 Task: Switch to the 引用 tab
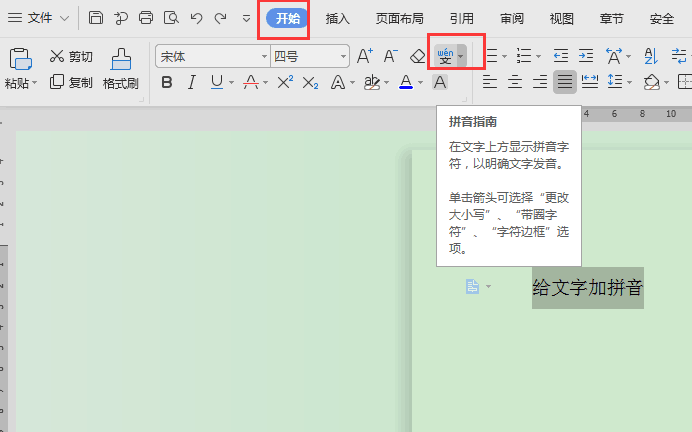[x=462, y=19]
